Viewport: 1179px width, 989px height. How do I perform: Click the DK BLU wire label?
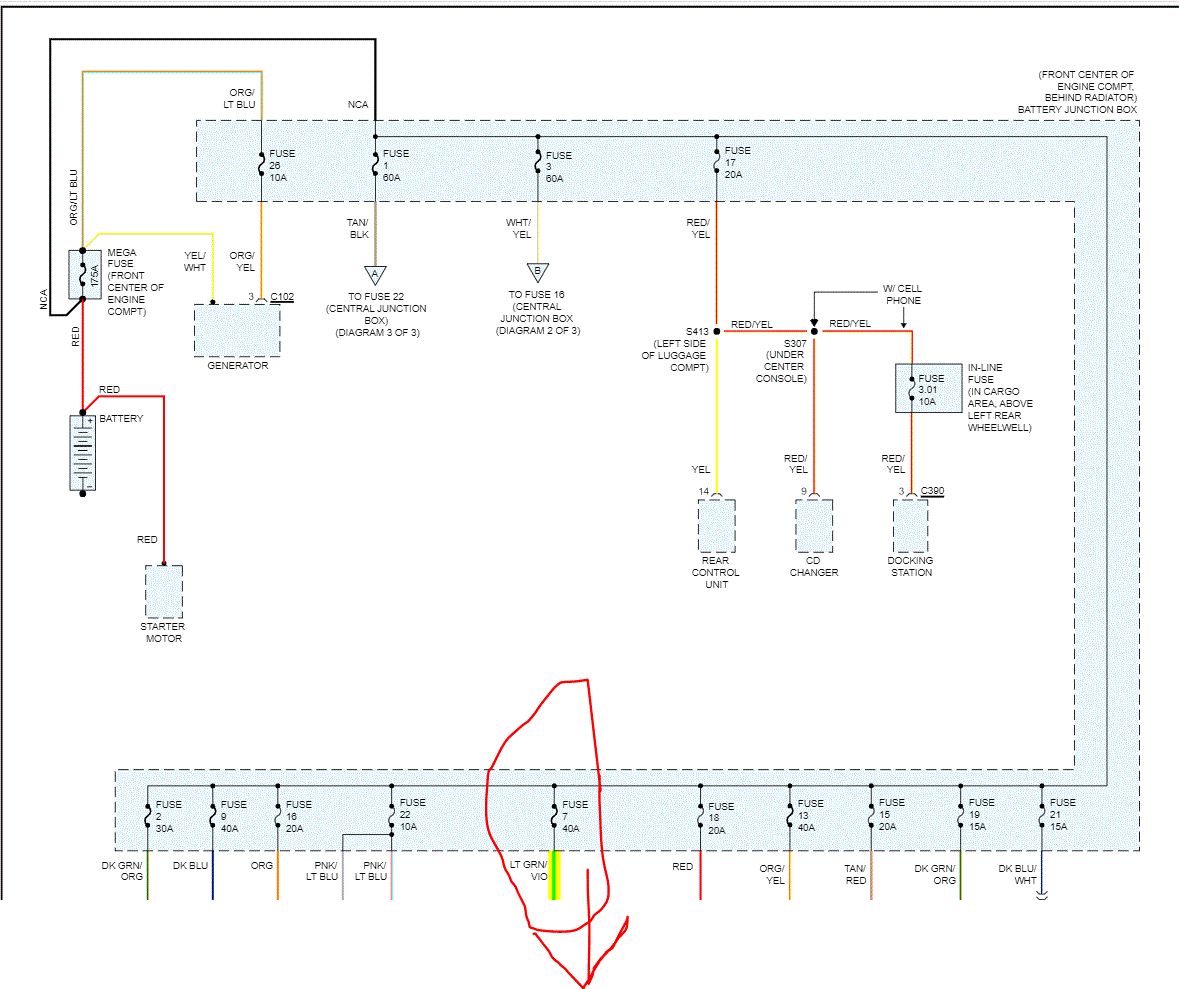coord(190,866)
